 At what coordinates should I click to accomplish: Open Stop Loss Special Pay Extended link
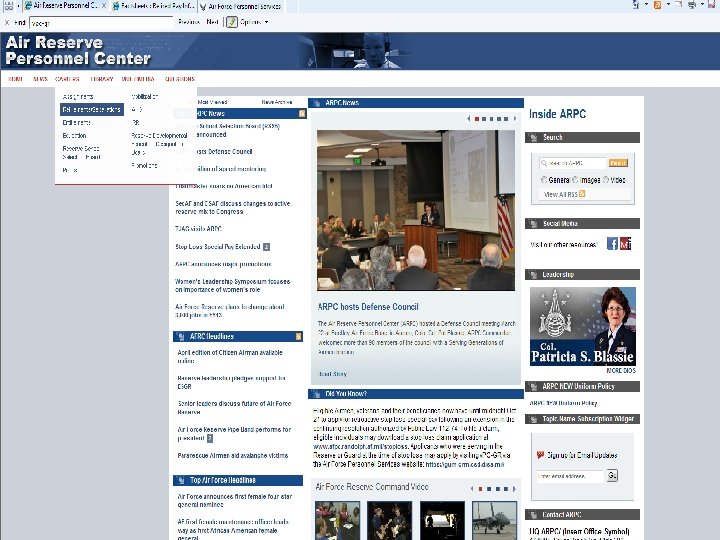[x=218, y=247]
